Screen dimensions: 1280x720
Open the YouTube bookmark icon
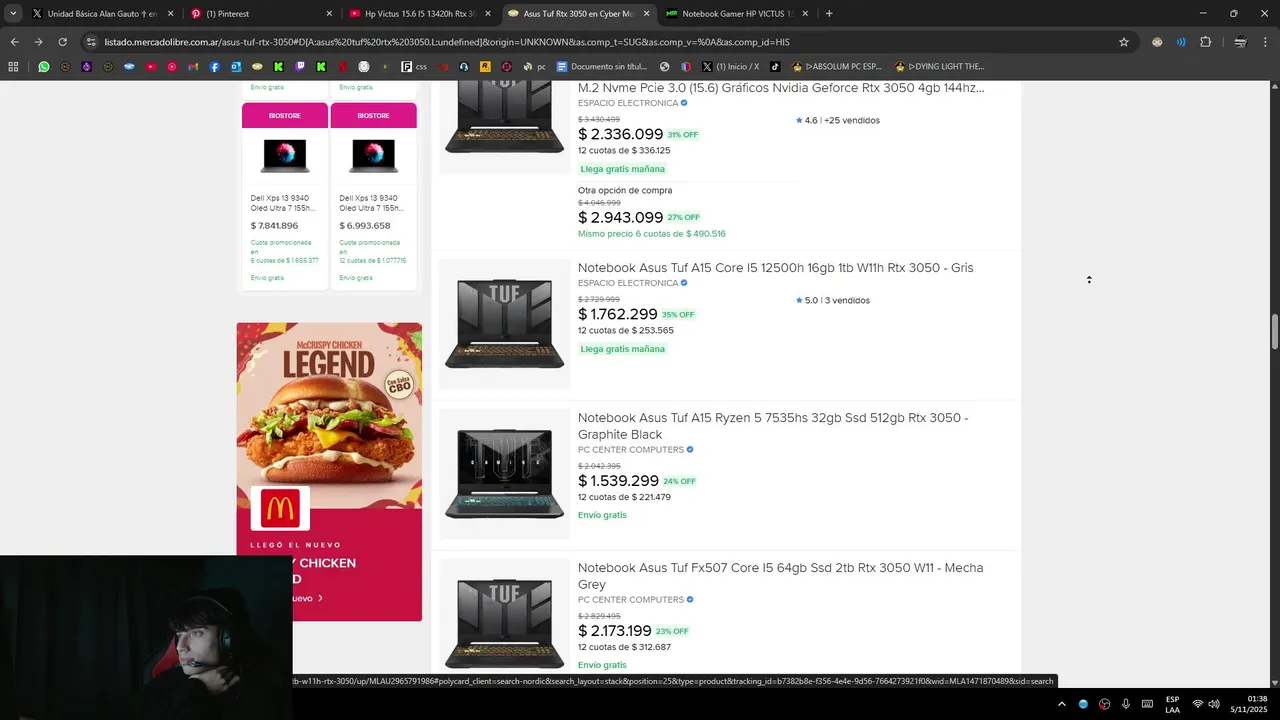tap(151, 67)
